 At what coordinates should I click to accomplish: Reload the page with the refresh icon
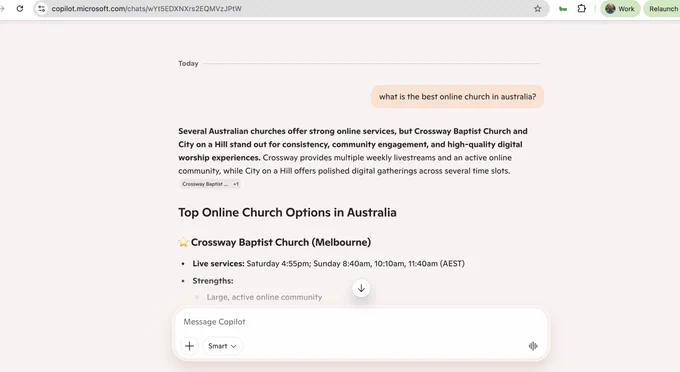pyautogui.click(x=20, y=9)
